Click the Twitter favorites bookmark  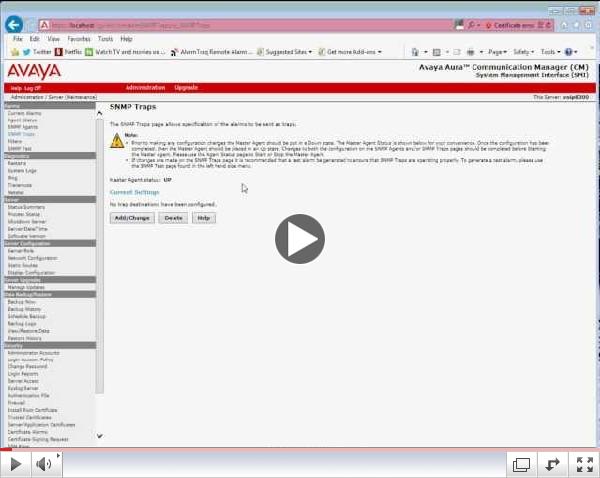point(37,52)
